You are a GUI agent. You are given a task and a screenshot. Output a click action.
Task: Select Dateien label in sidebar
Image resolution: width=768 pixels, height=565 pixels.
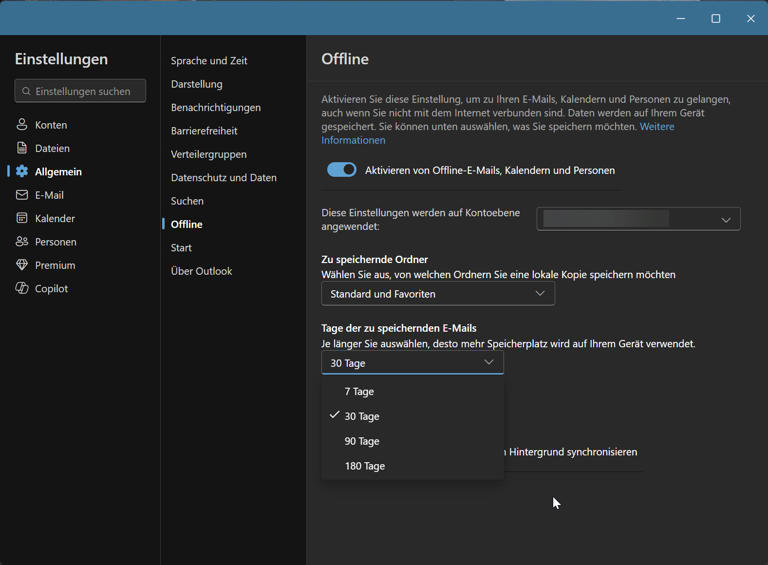(52, 148)
